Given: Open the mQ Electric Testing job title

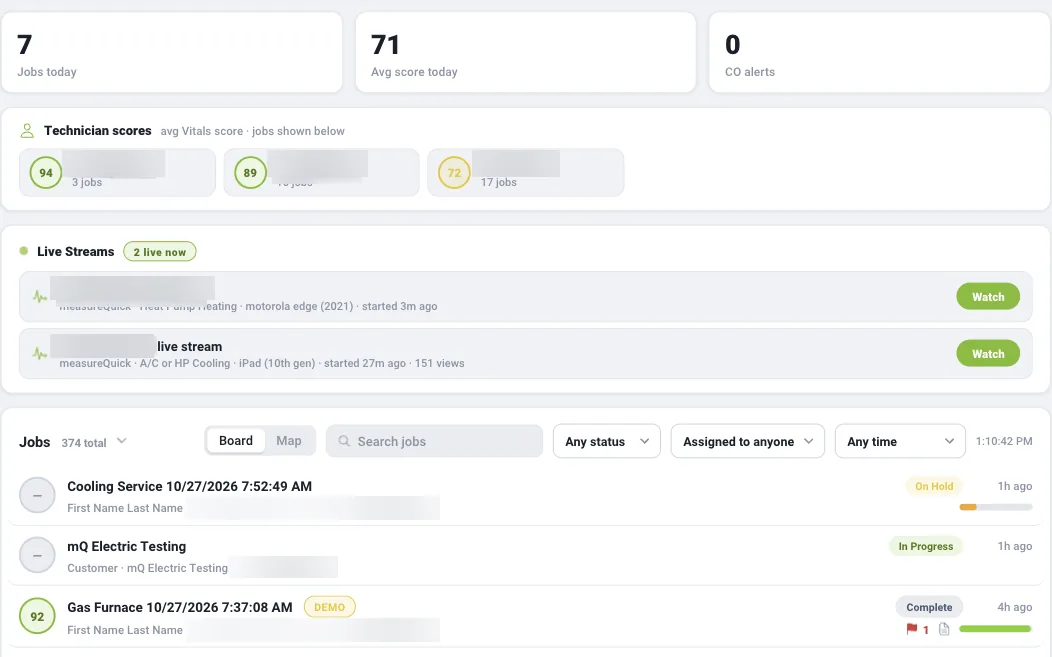Looking at the screenshot, I should [x=126, y=546].
